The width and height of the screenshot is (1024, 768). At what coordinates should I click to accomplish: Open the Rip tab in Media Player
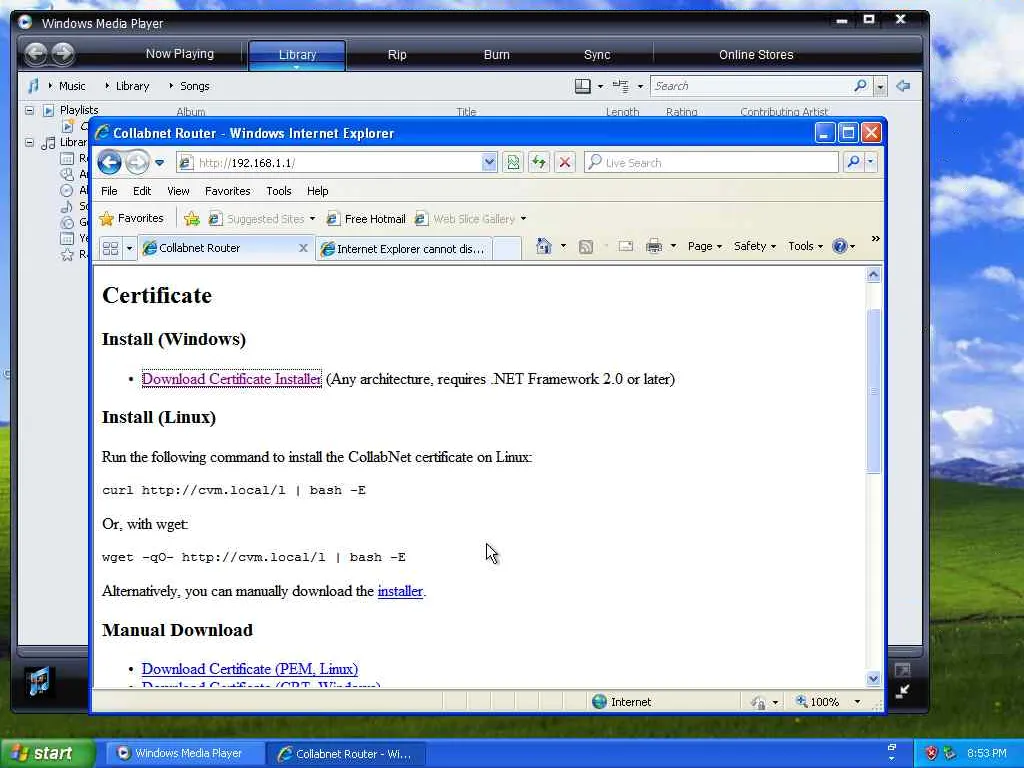tap(397, 55)
